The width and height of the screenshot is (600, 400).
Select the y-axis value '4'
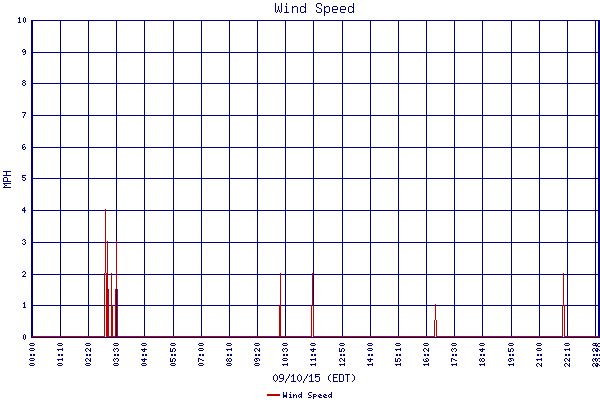tap(24, 210)
